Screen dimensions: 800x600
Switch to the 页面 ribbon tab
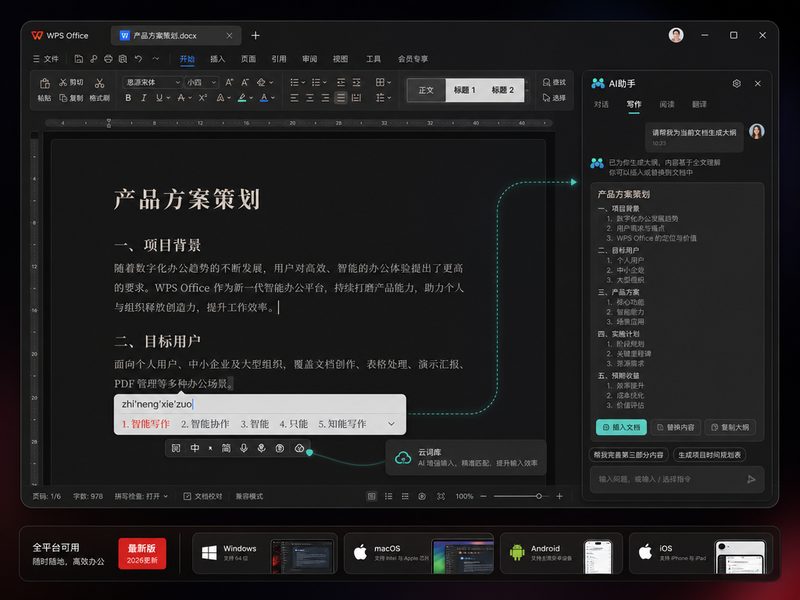click(x=248, y=59)
